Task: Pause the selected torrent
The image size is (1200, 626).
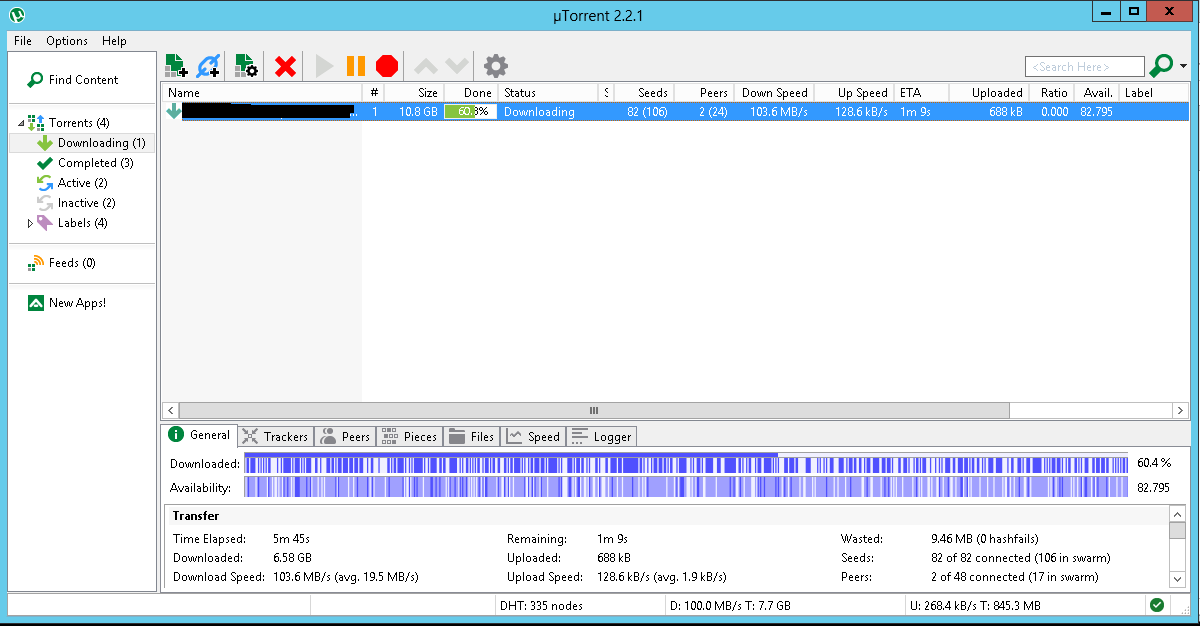Action: (x=355, y=66)
